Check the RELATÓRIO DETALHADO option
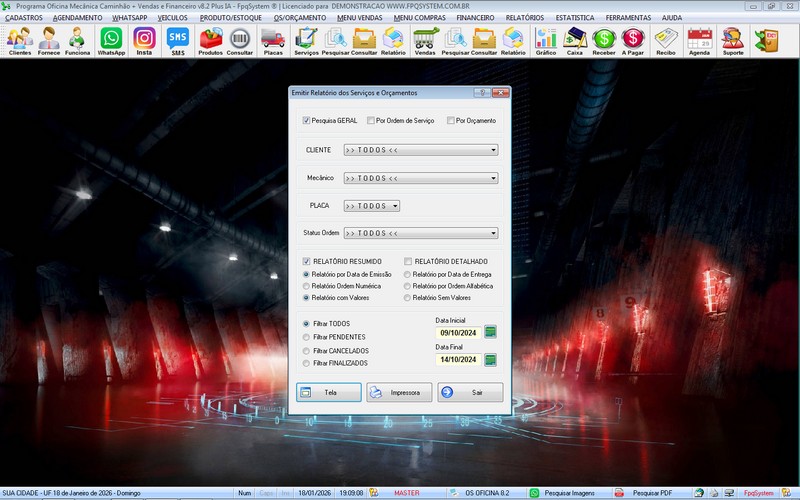This screenshot has height=500, width=800. point(408,261)
